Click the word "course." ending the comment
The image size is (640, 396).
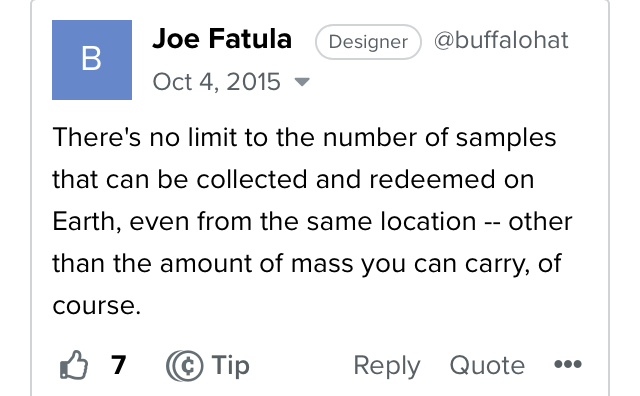97,306
